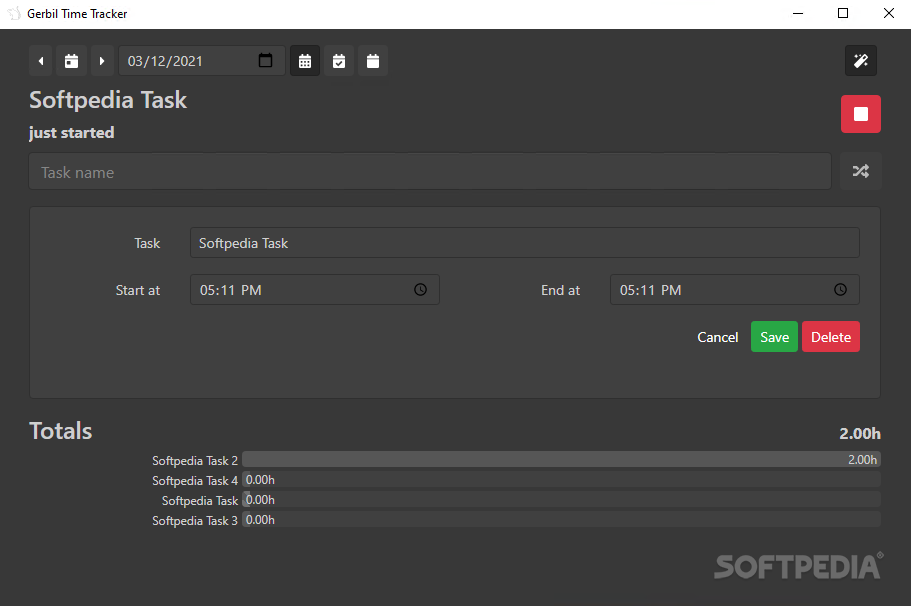The height and width of the screenshot is (606, 911).
Task: Click the End at time field
Action: 735,289
